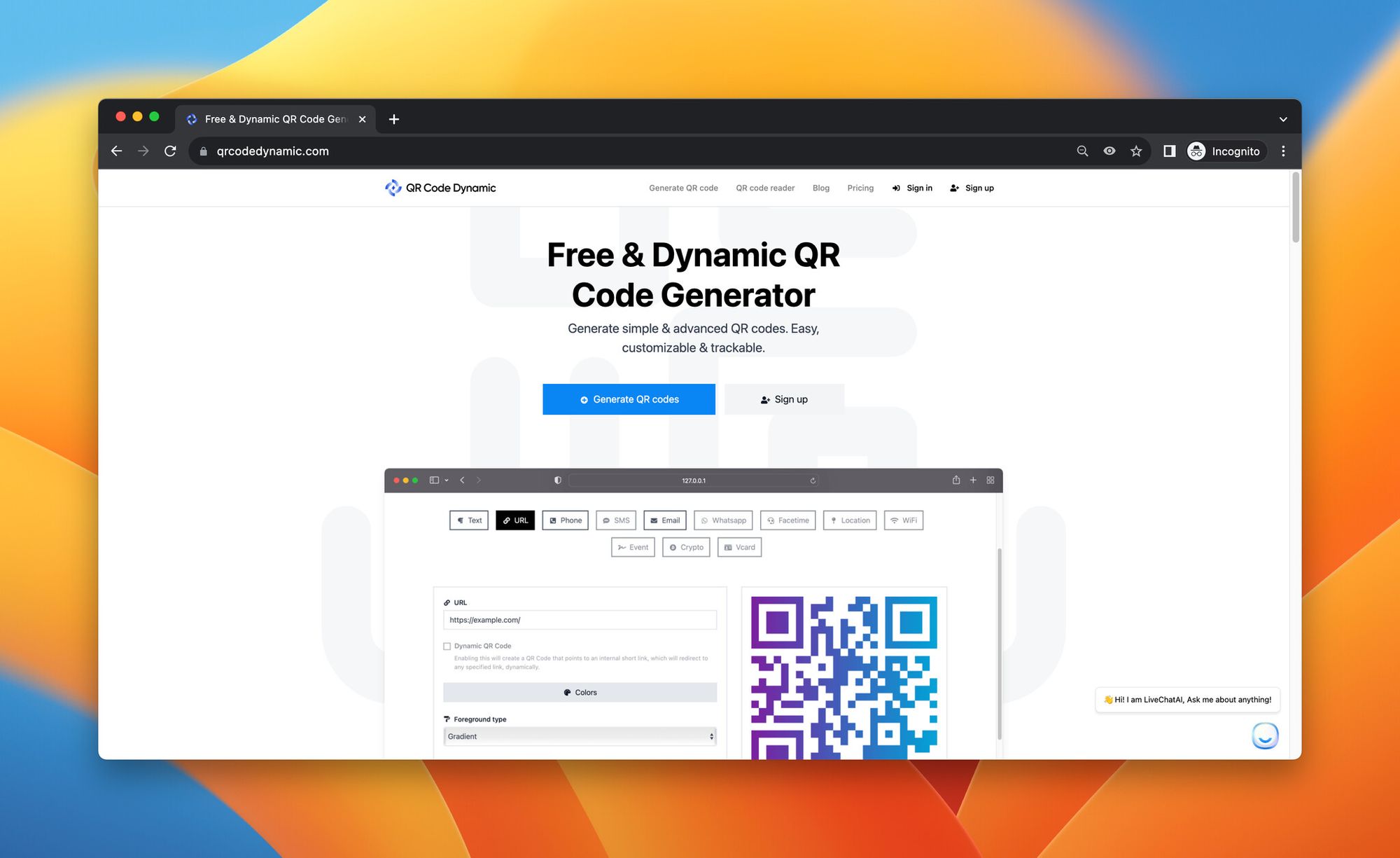The width and height of the screenshot is (1400, 858).
Task: Open the Pricing menu item
Action: [x=858, y=187]
